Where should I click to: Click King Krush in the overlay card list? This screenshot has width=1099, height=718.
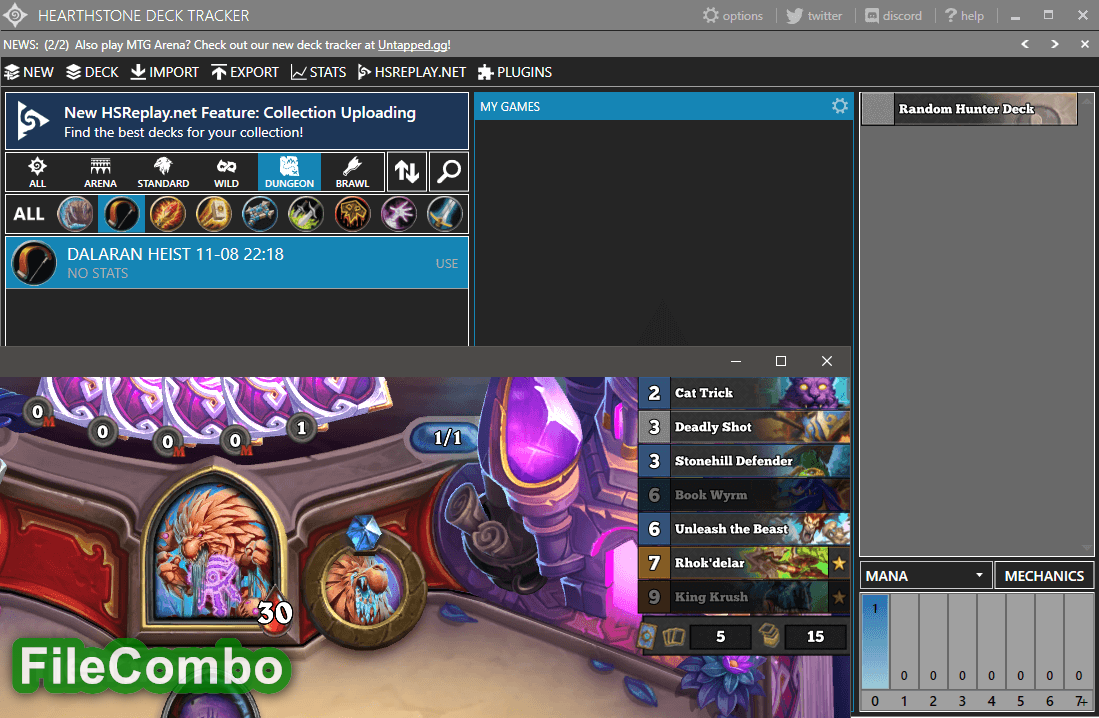[744, 597]
